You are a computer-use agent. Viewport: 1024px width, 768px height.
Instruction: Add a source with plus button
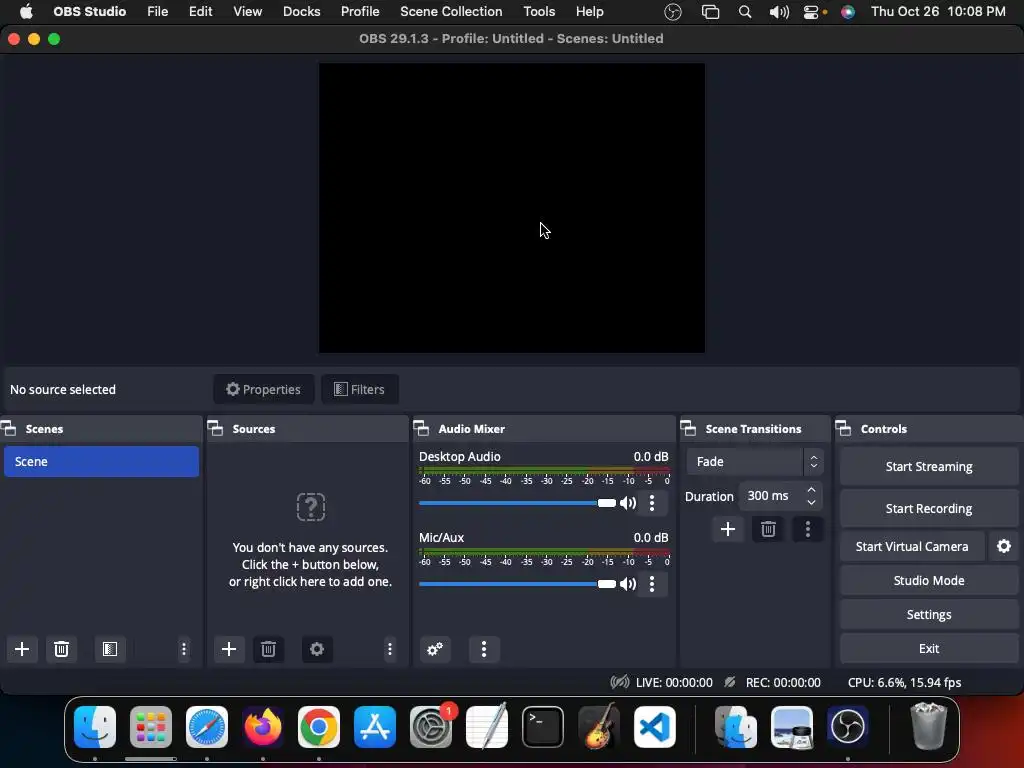(x=229, y=648)
